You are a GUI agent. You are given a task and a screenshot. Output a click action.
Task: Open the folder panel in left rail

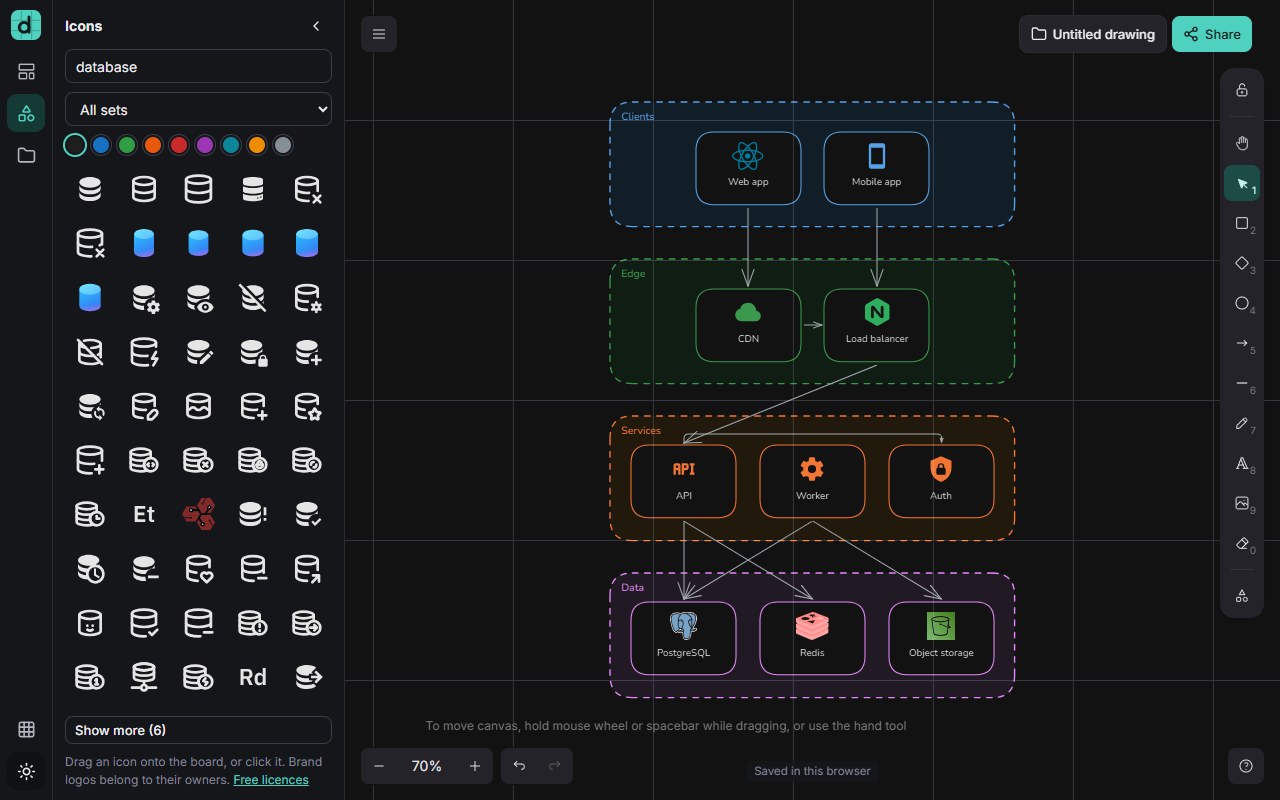pos(26,155)
